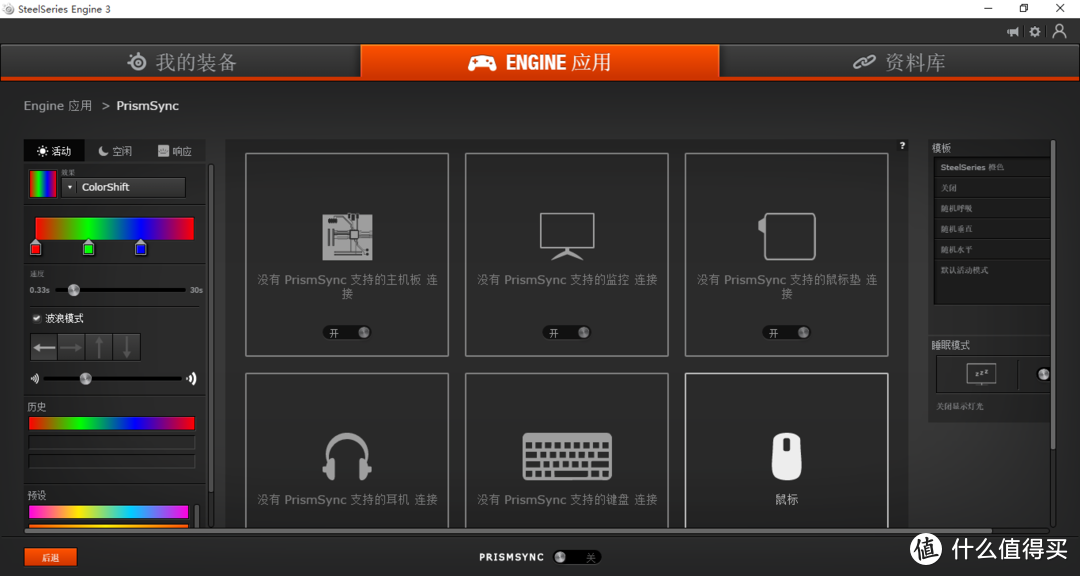Select the 空闲 lighting tab
The height and width of the screenshot is (576, 1080).
coord(115,151)
